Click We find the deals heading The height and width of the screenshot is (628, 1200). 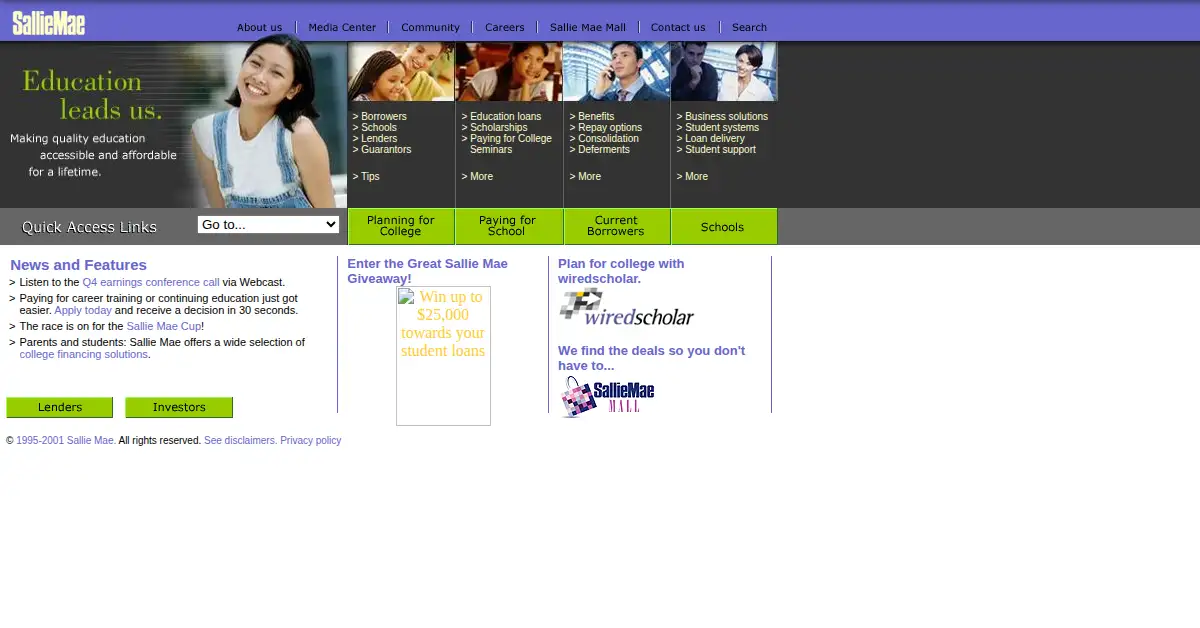pyautogui.click(x=651, y=358)
